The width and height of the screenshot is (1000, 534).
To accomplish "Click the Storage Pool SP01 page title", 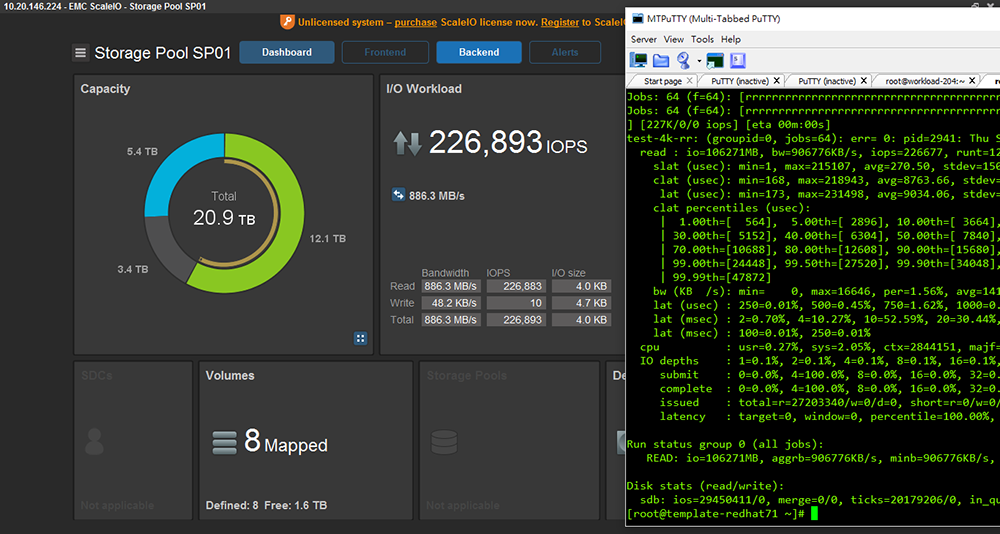I will (x=163, y=53).
